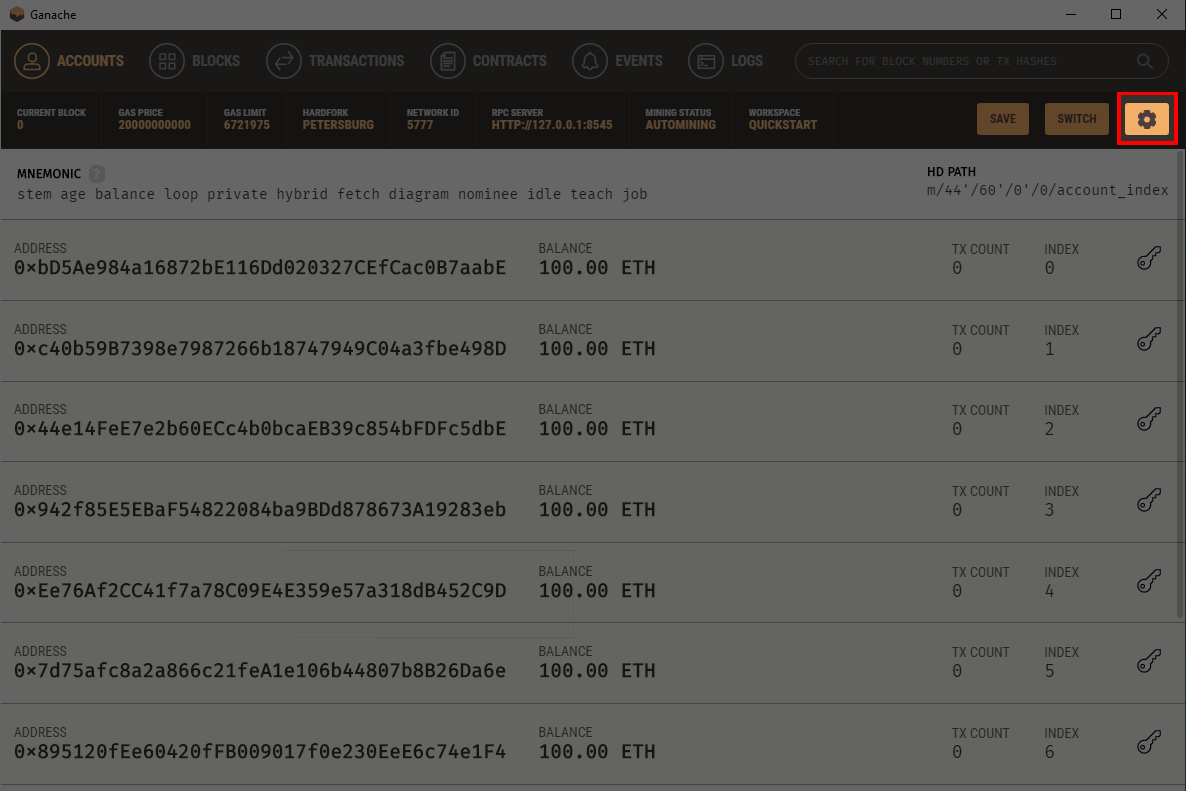Click the gas price value 20000000000
1186x791 pixels.
pos(154,125)
